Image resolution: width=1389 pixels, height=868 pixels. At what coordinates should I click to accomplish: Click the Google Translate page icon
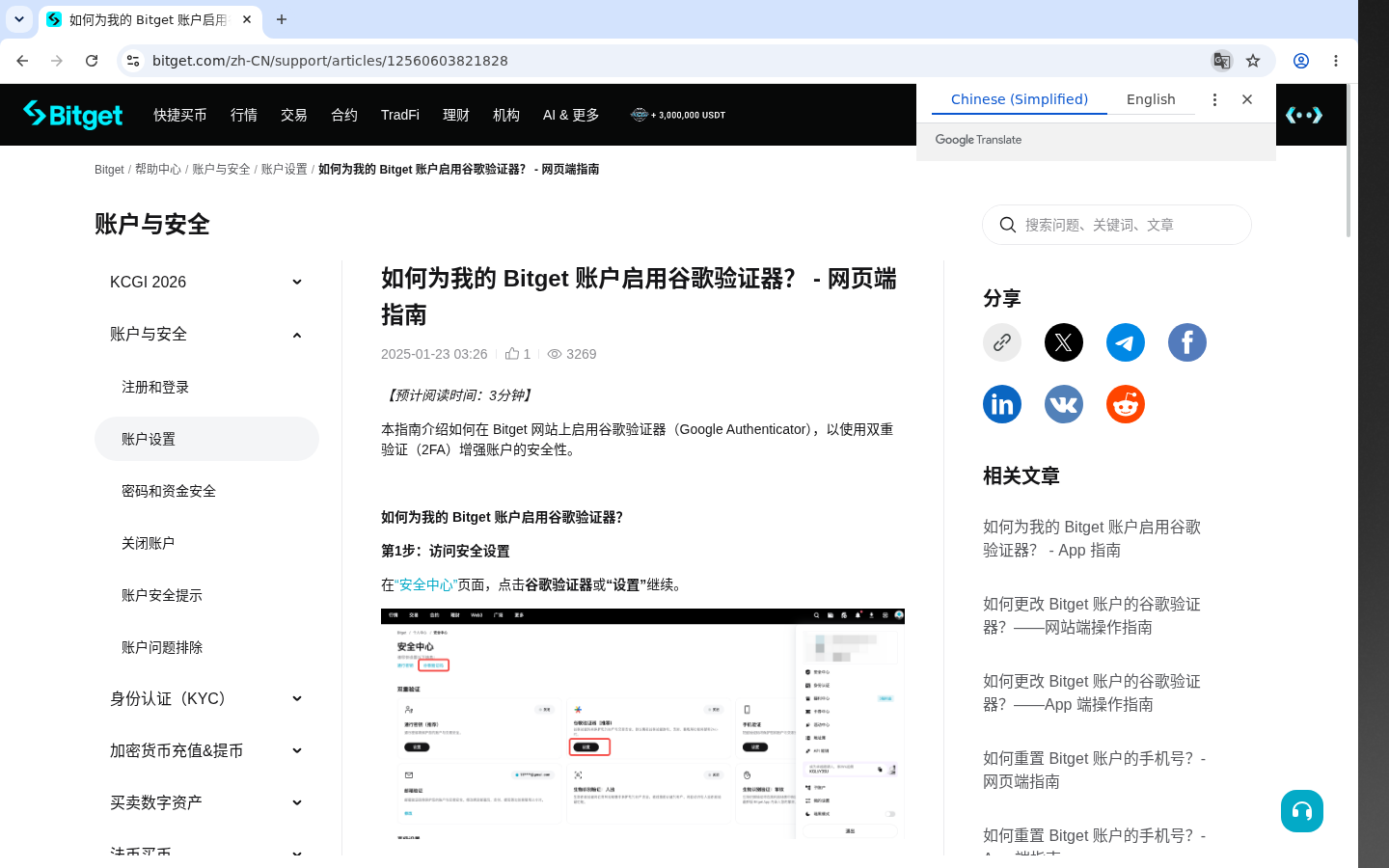[1222, 61]
